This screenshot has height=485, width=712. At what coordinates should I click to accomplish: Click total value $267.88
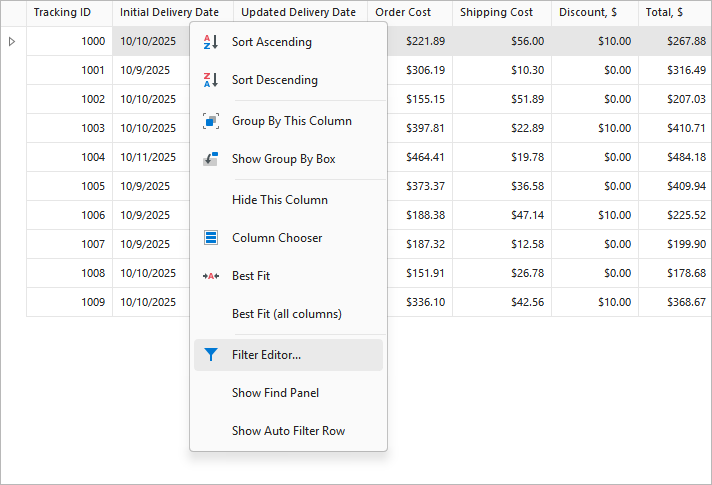click(675, 41)
